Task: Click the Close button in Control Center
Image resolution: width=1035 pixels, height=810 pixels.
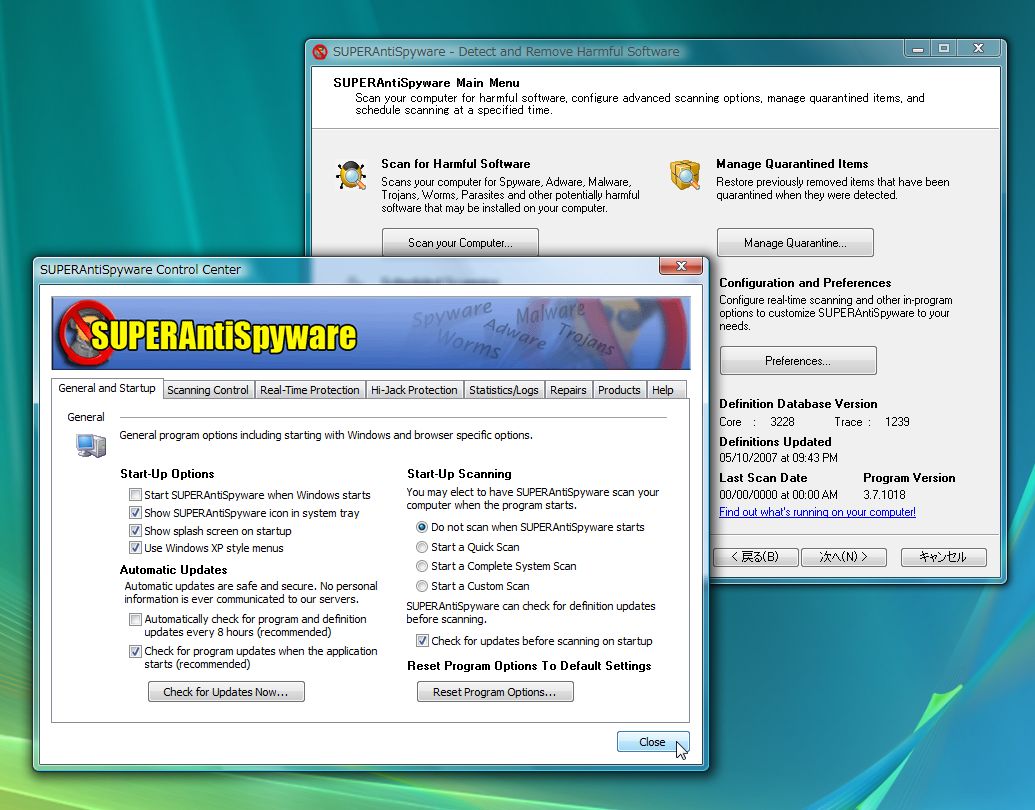Action: coord(653,742)
